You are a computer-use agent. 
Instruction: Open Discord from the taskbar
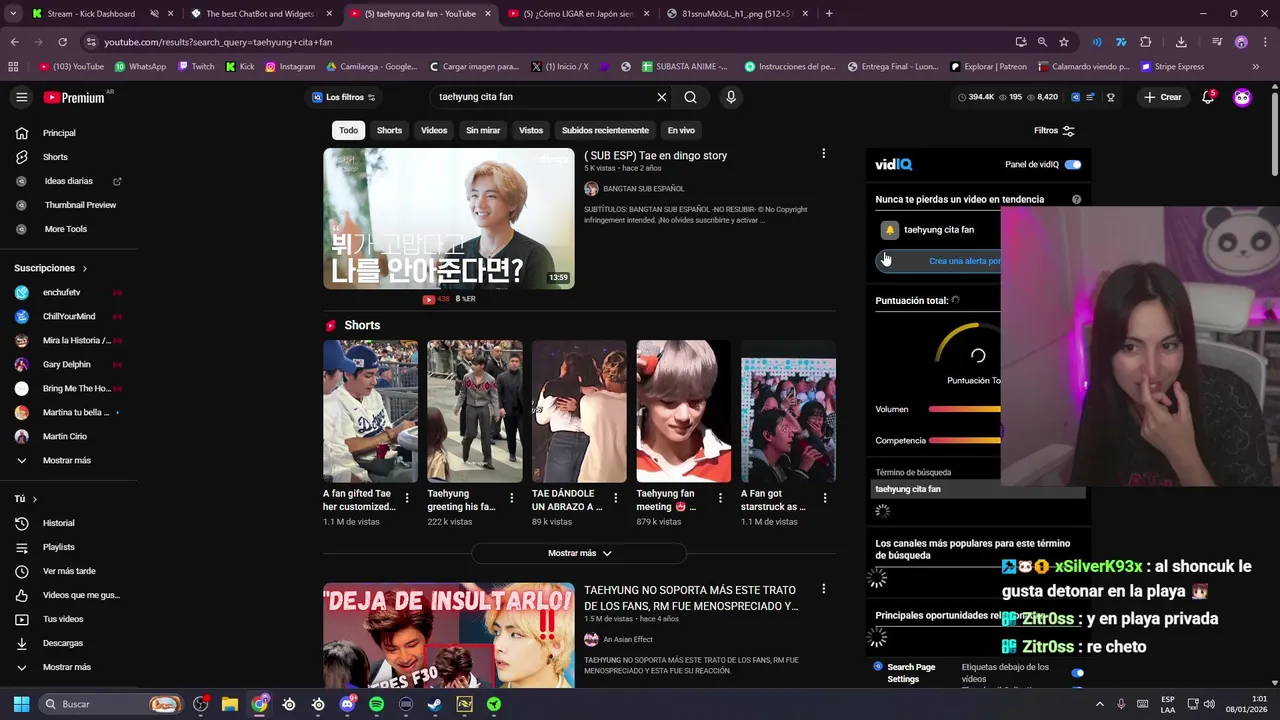(x=347, y=704)
